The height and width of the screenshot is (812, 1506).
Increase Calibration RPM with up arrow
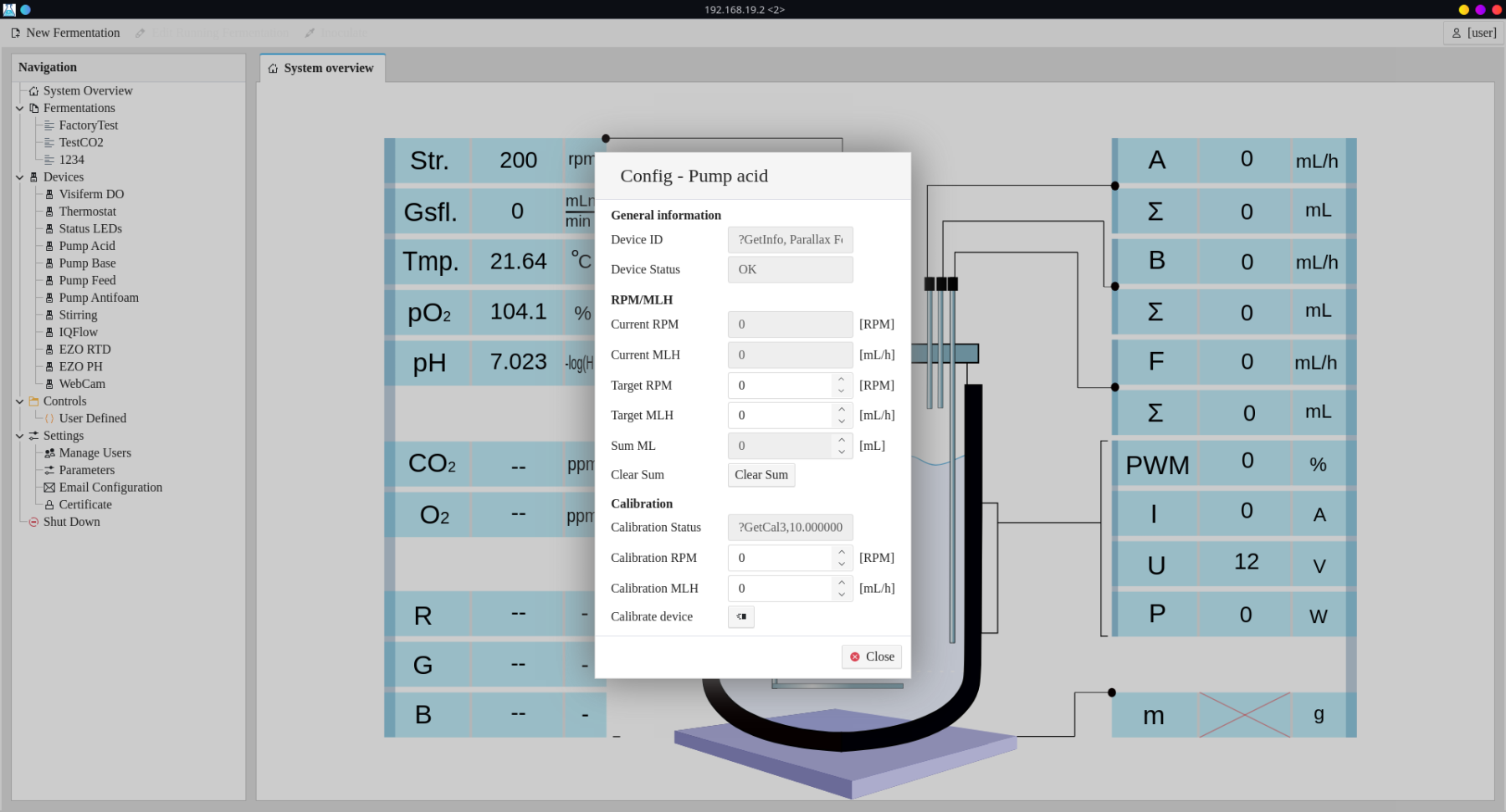(x=842, y=552)
